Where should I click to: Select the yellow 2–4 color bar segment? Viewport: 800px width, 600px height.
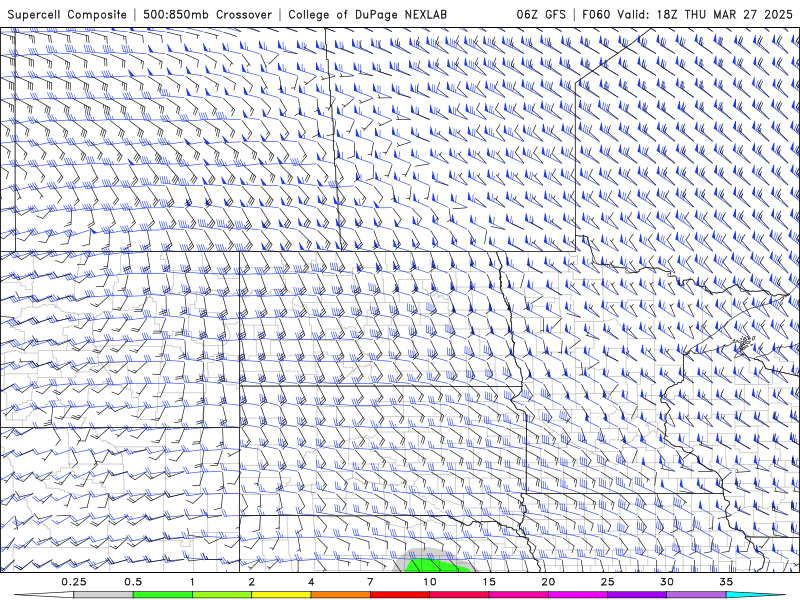(x=281, y=595)
